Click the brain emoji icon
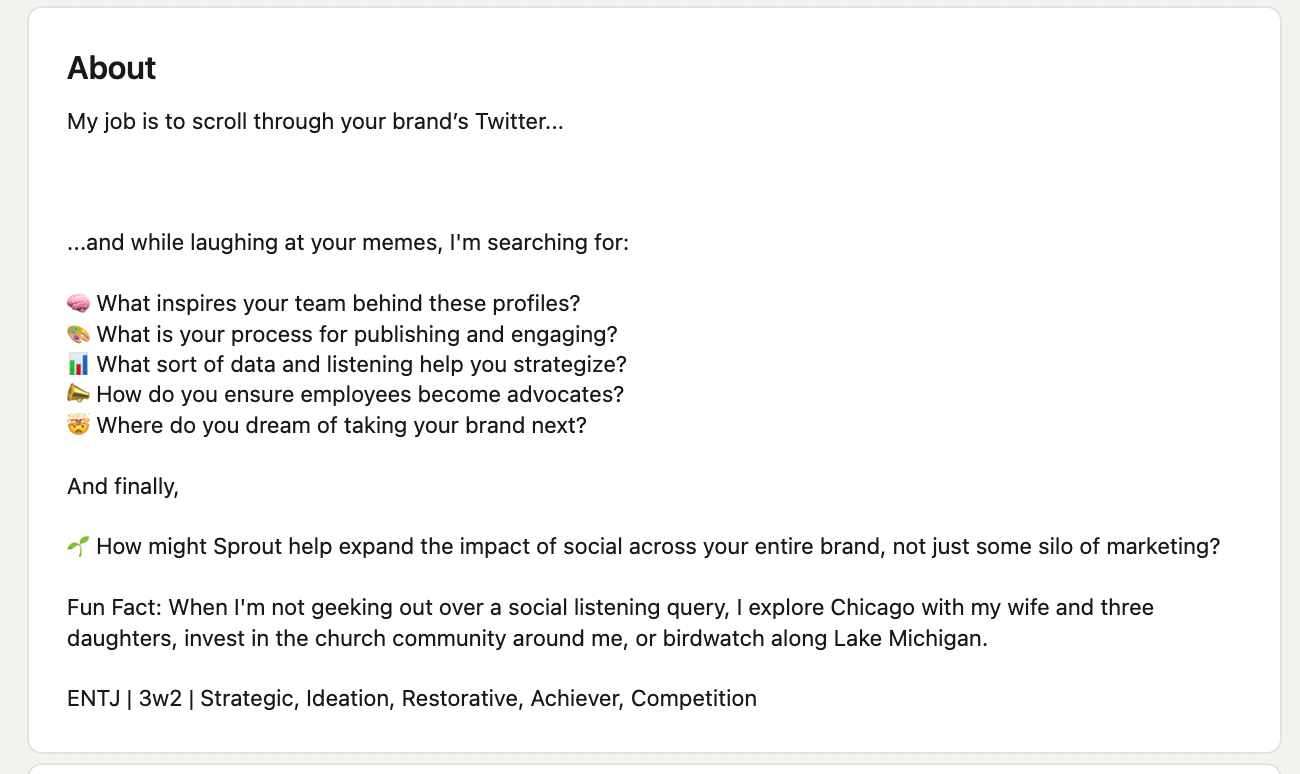The image size is (1300, 774). coord(78,303)
